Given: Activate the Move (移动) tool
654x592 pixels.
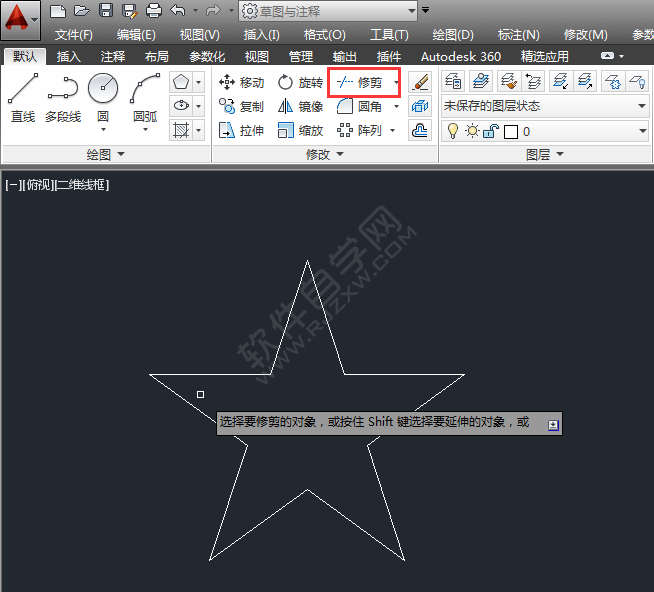Looking at the screenshot, I should (x=241, y=83).
